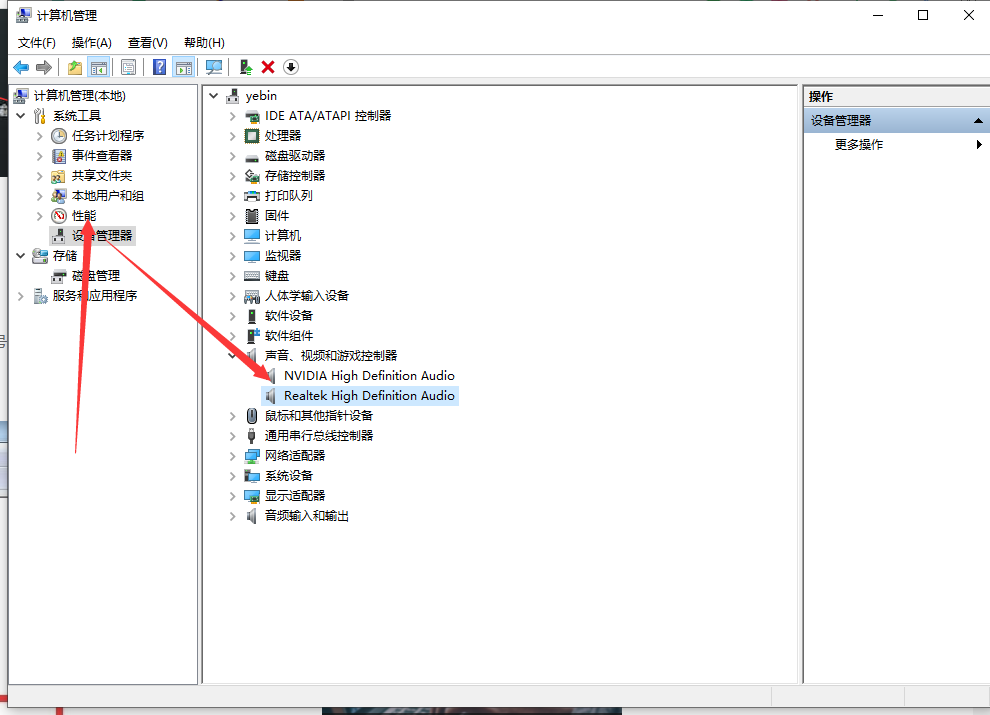Click the red X uninstall device icon
Viewport: 990px width, 715px height.
268,67
